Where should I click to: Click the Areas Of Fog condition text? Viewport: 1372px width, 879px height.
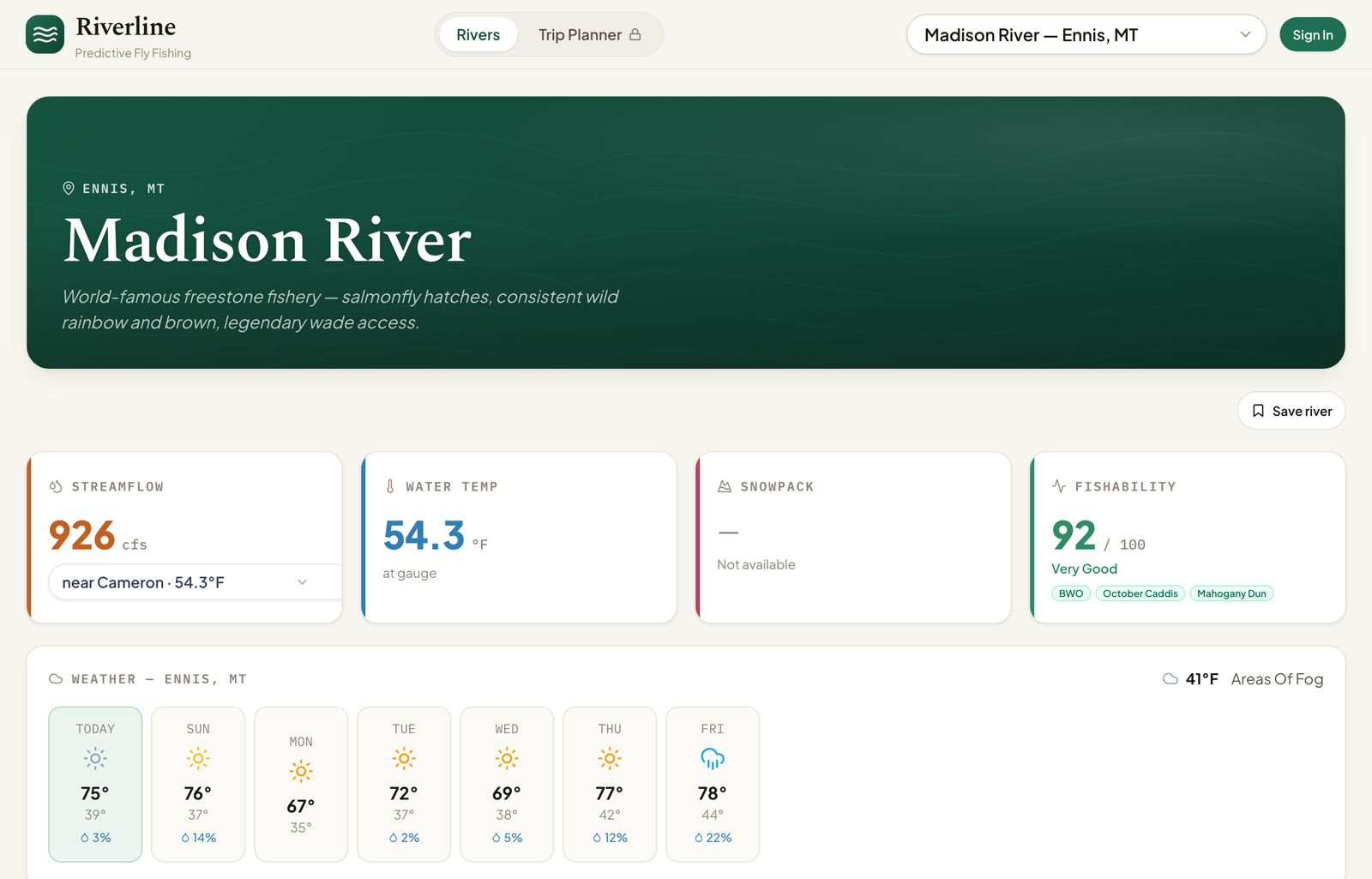pos(1277,679)
